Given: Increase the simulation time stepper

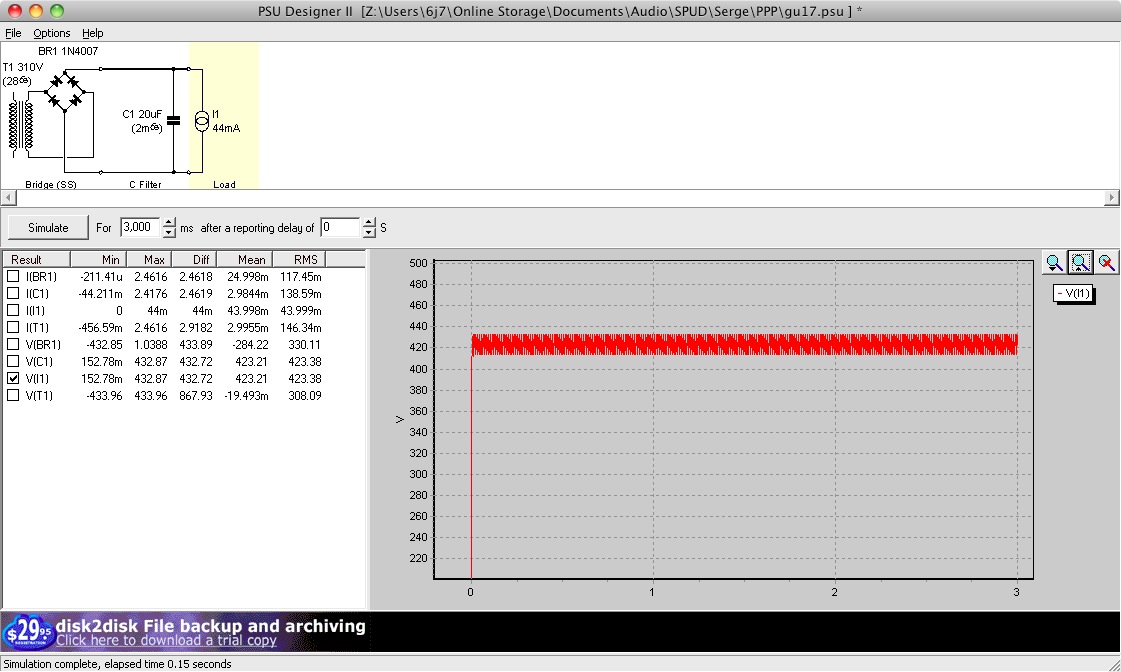Looking at the screenshot, I should coord(169,222).
